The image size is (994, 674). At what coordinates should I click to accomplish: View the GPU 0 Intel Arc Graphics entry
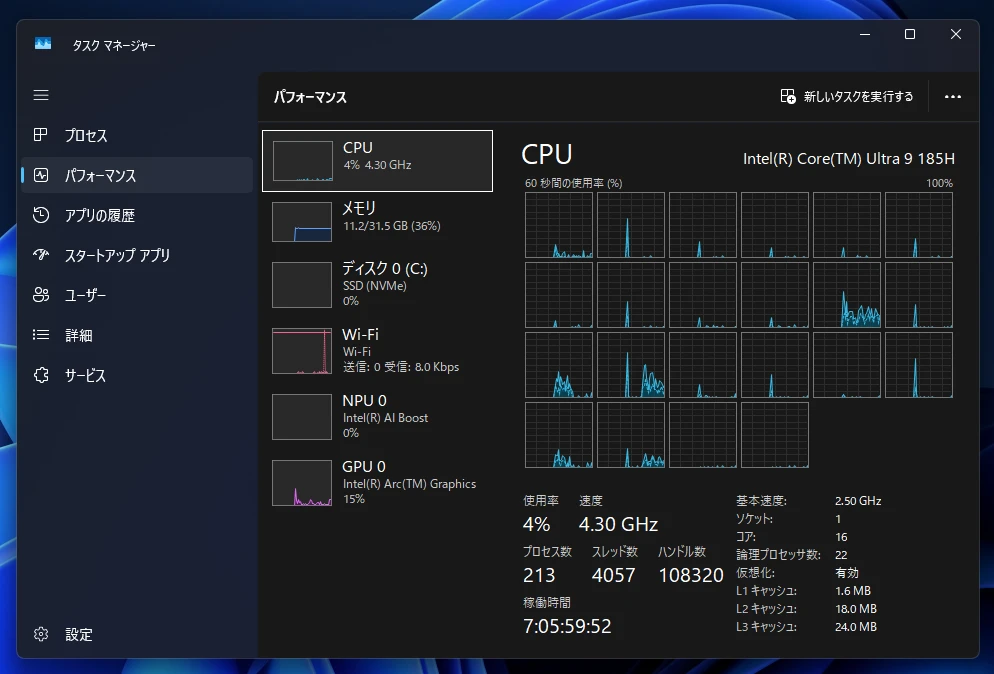point(377,482)
